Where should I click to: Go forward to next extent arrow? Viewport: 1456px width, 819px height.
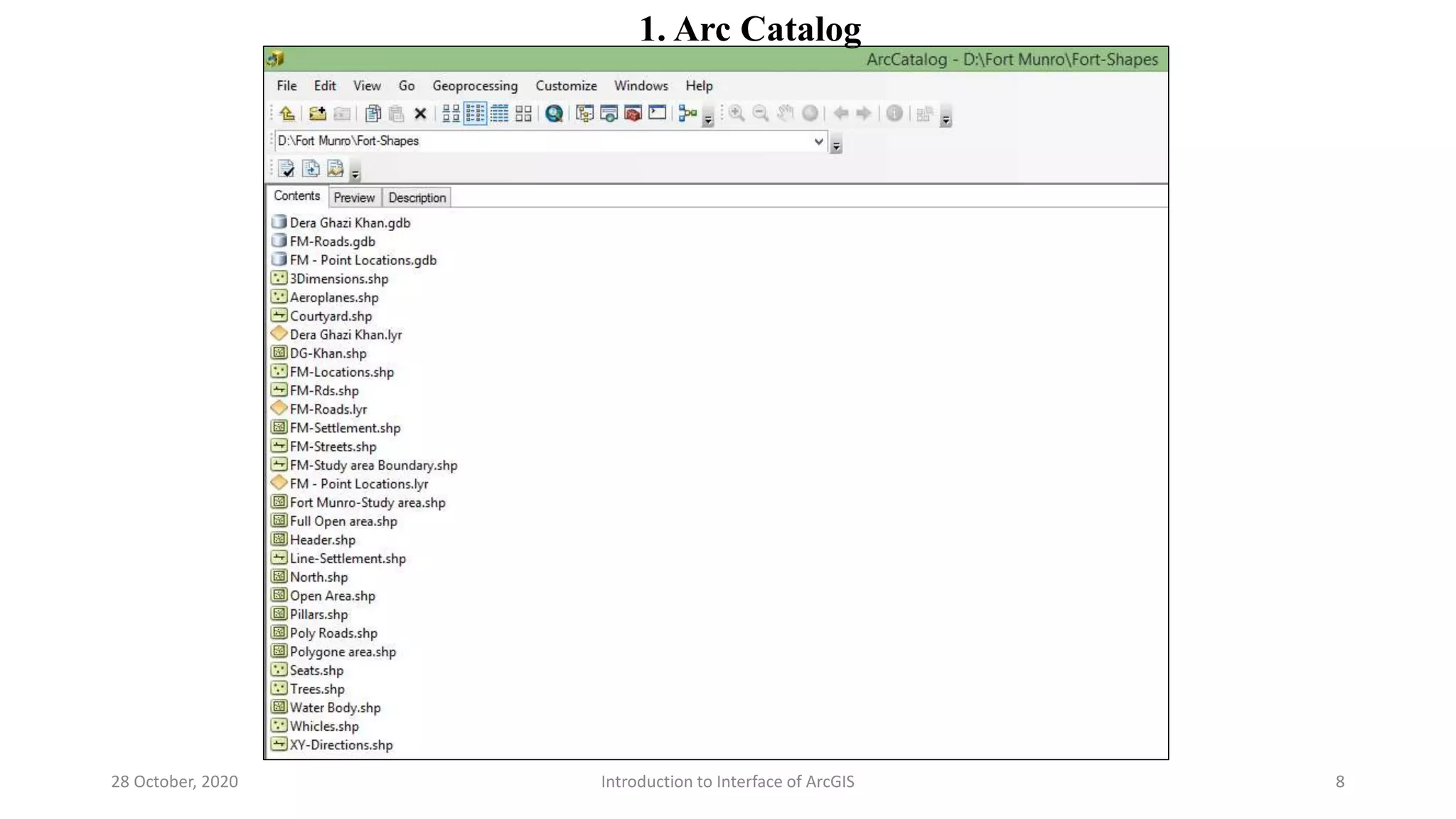864,113
